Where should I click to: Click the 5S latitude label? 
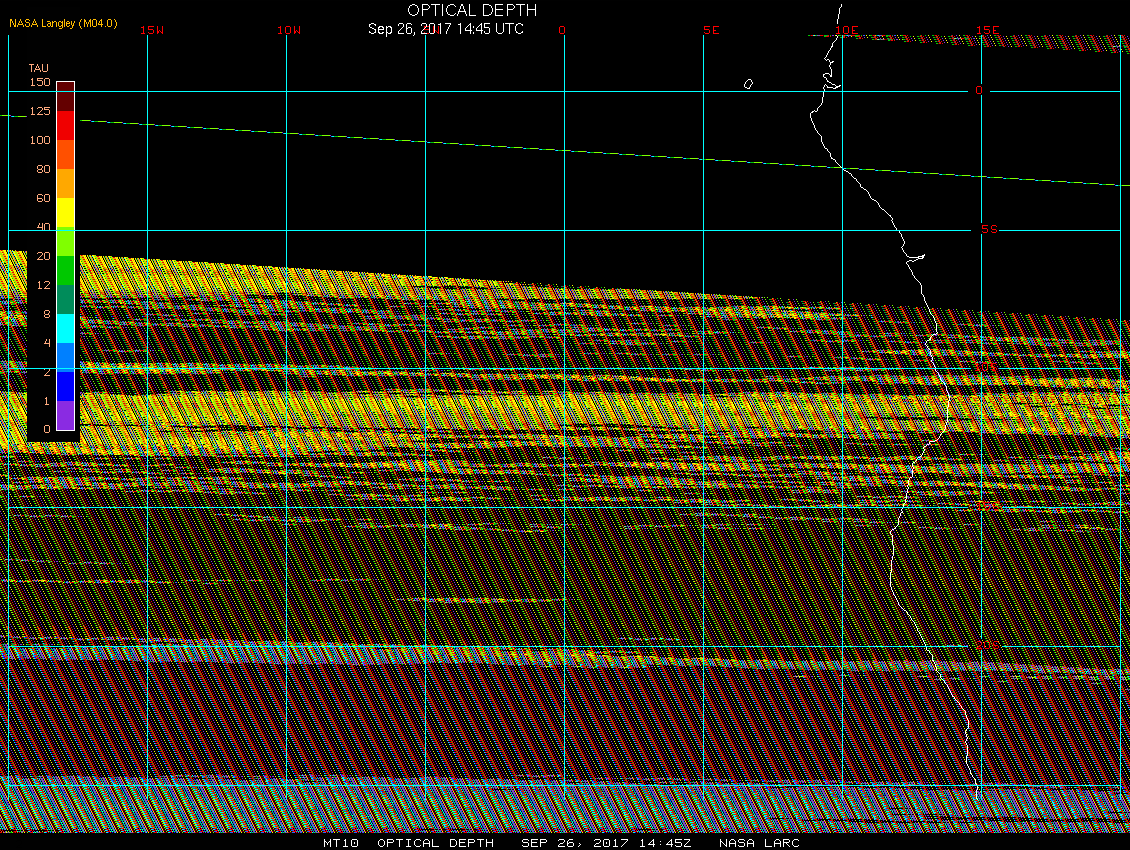click(988, 230)
